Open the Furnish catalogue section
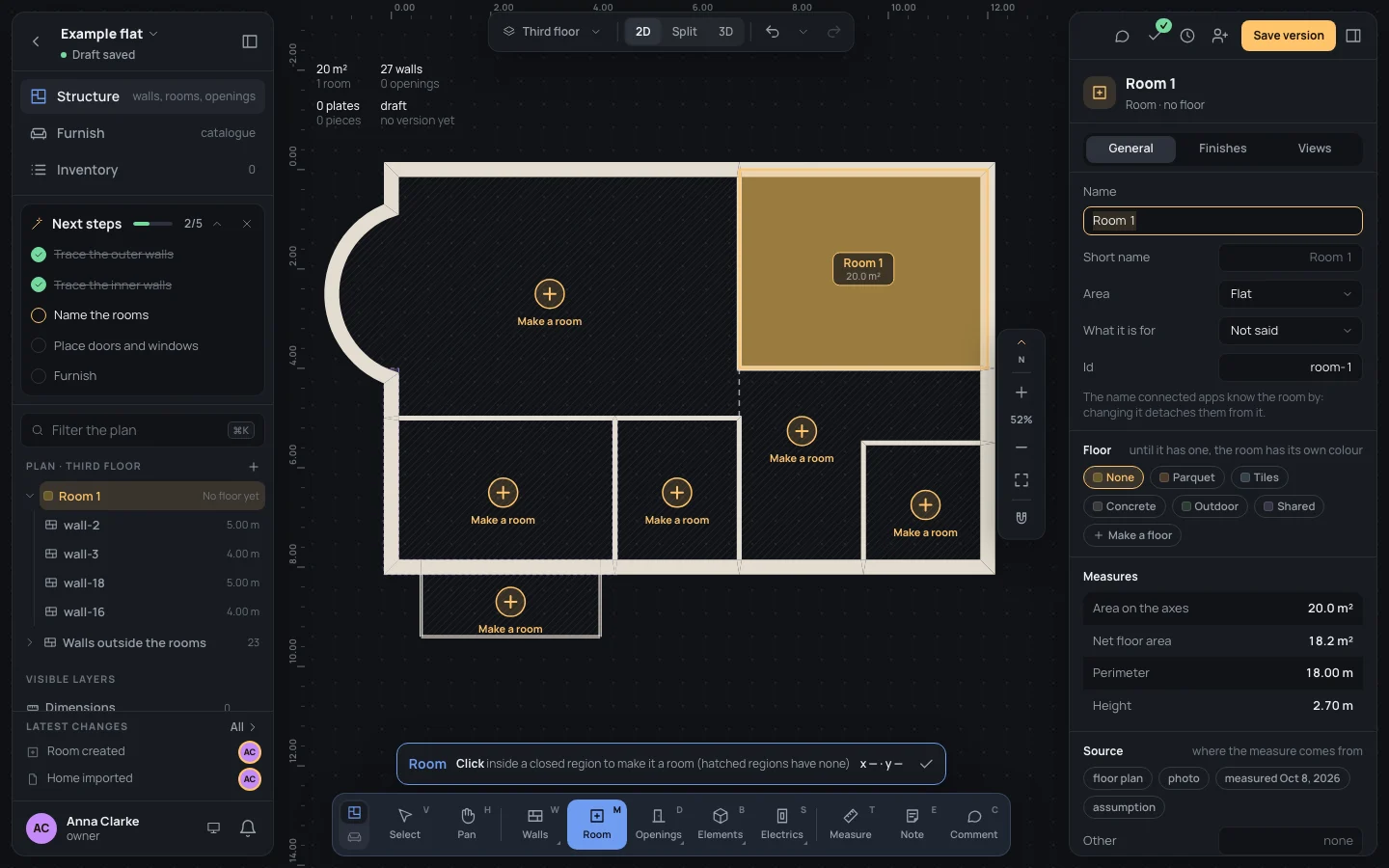 [x=143, y=133]
